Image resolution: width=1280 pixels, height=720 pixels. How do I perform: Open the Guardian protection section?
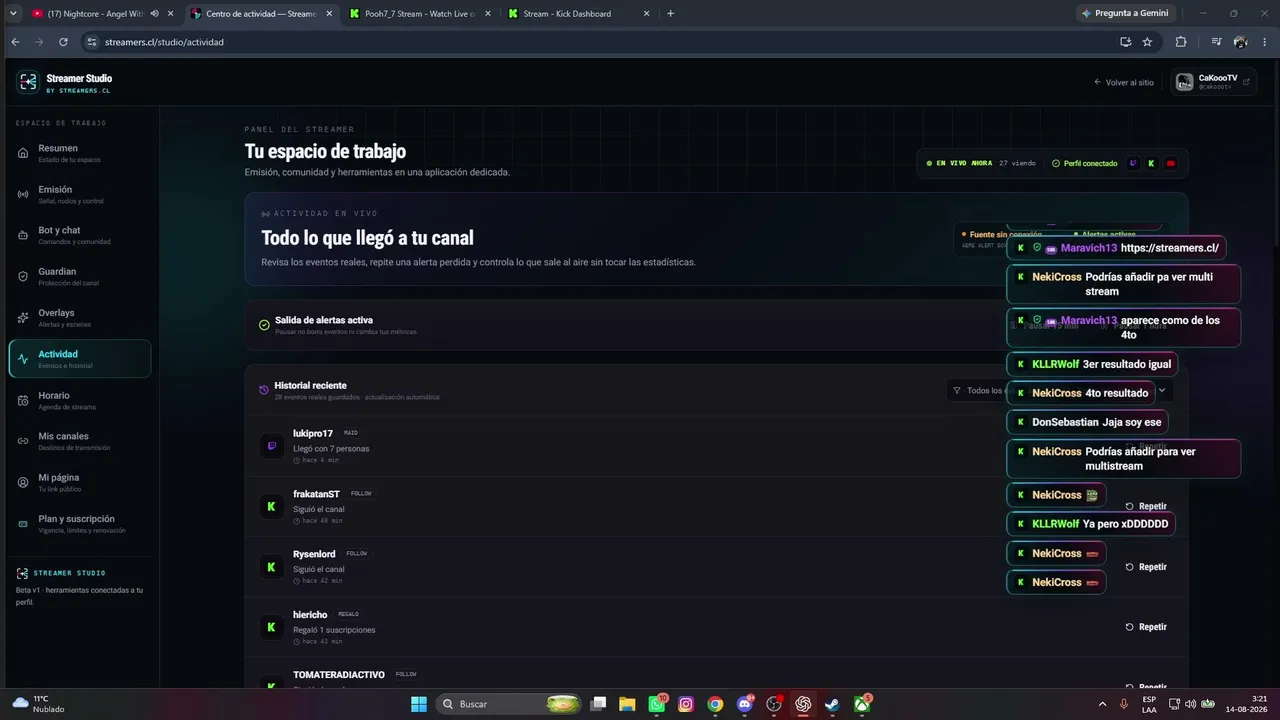coord(80,276)
